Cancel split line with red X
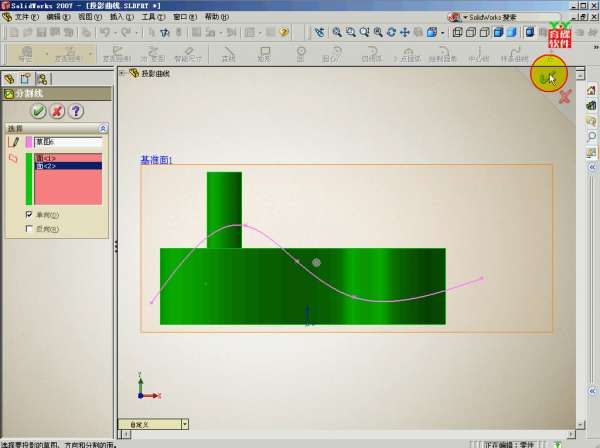This screenshot has height=448, width=600. click(x=57, y=111)
